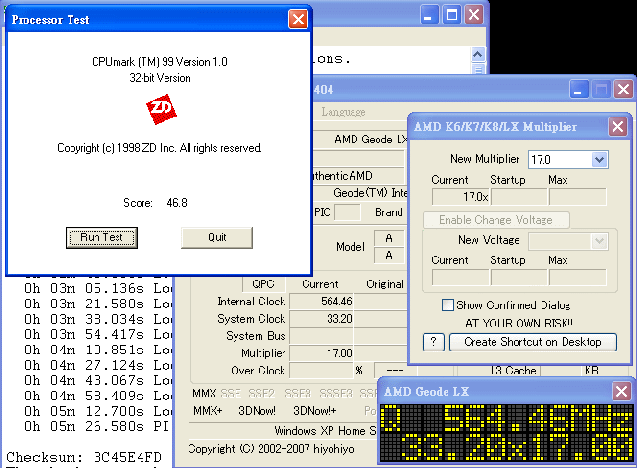Viewport: 637px width, 468px height.
Task: Open the New Multiplier dropdown
Action: (x=599, y=159)
